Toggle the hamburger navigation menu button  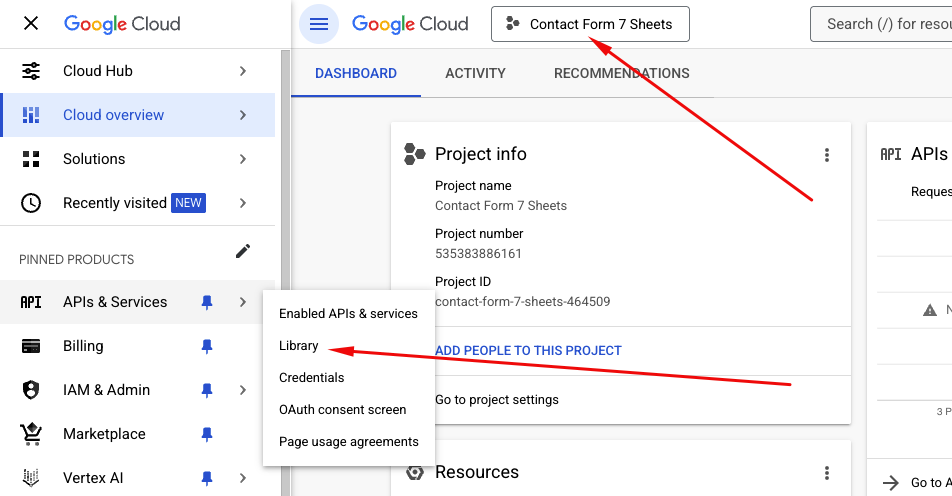tap(319, 24)
